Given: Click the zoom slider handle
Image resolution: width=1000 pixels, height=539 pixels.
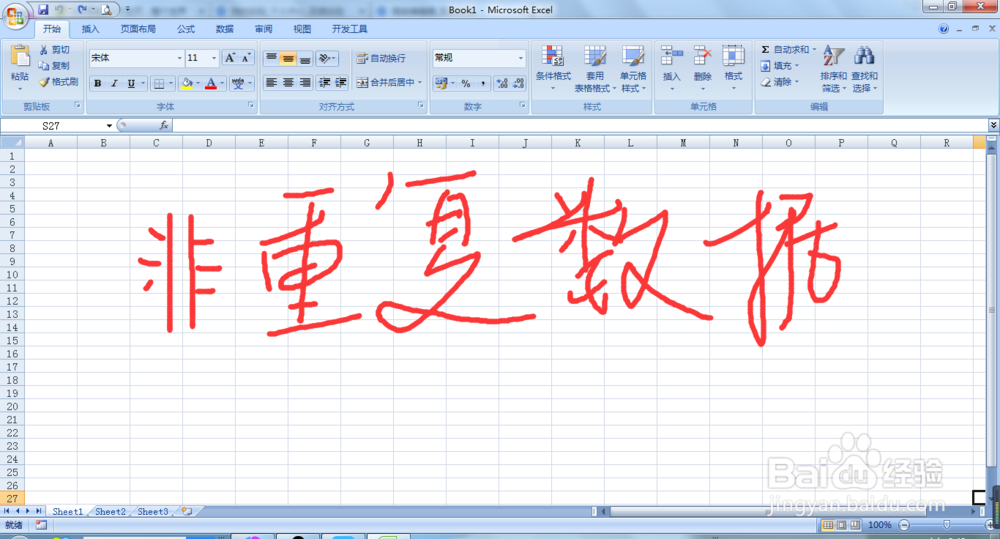Looking at the screenshot, I should tap(946, 525).
